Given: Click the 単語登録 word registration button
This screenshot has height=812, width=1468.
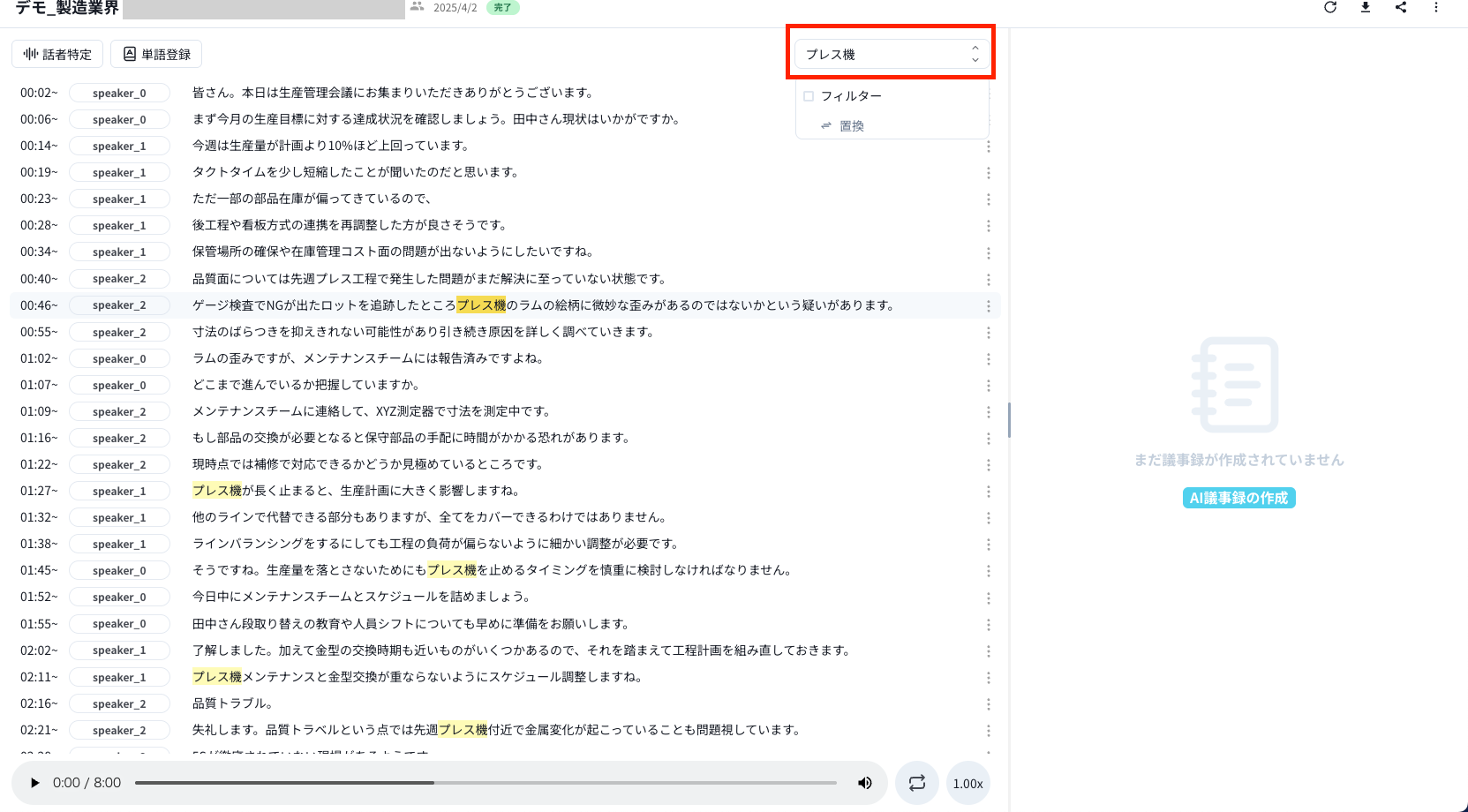Looking at the screenshot, I should [156, 54].
